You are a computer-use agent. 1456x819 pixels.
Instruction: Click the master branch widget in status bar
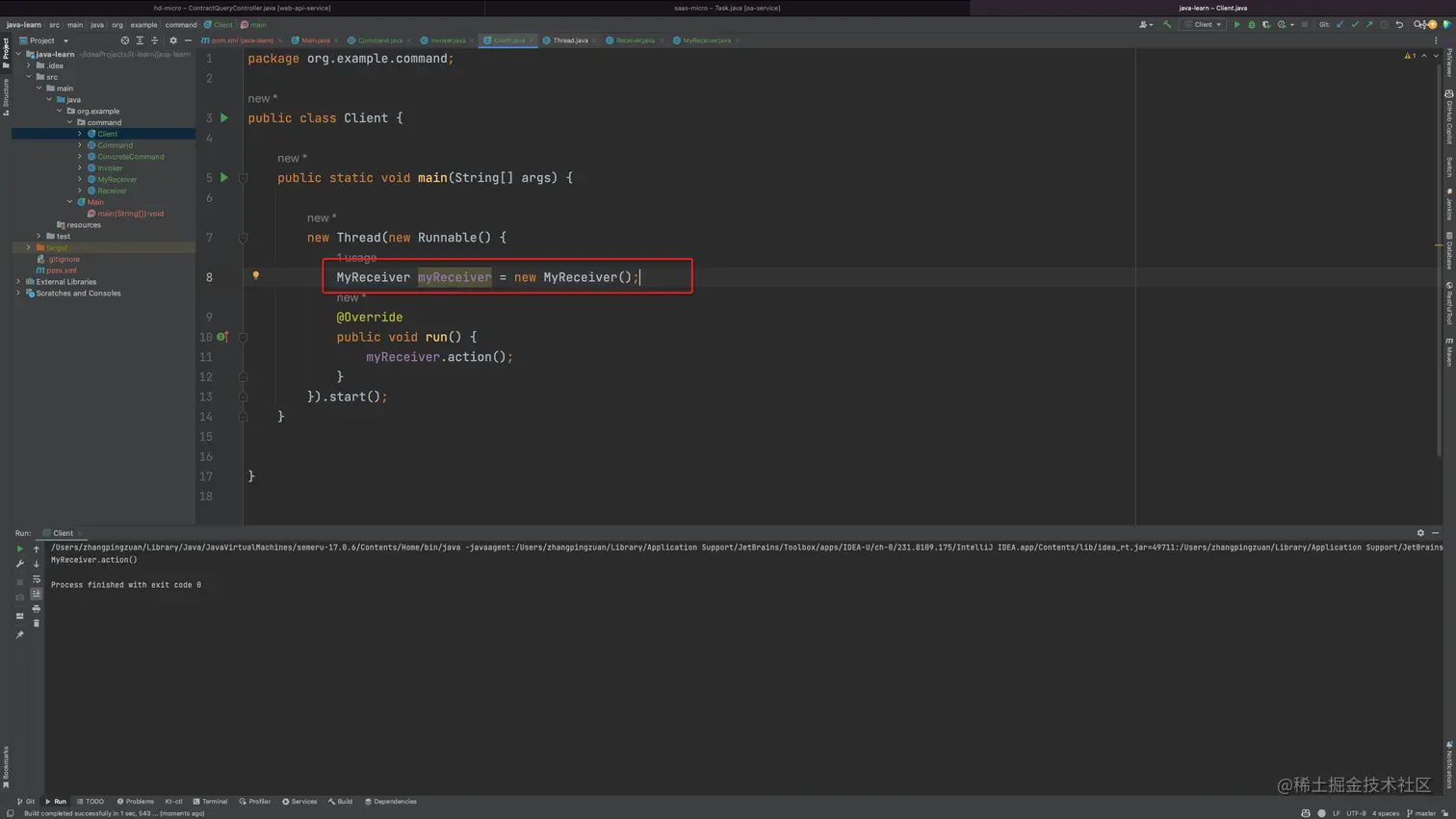tap(1421, 813)
